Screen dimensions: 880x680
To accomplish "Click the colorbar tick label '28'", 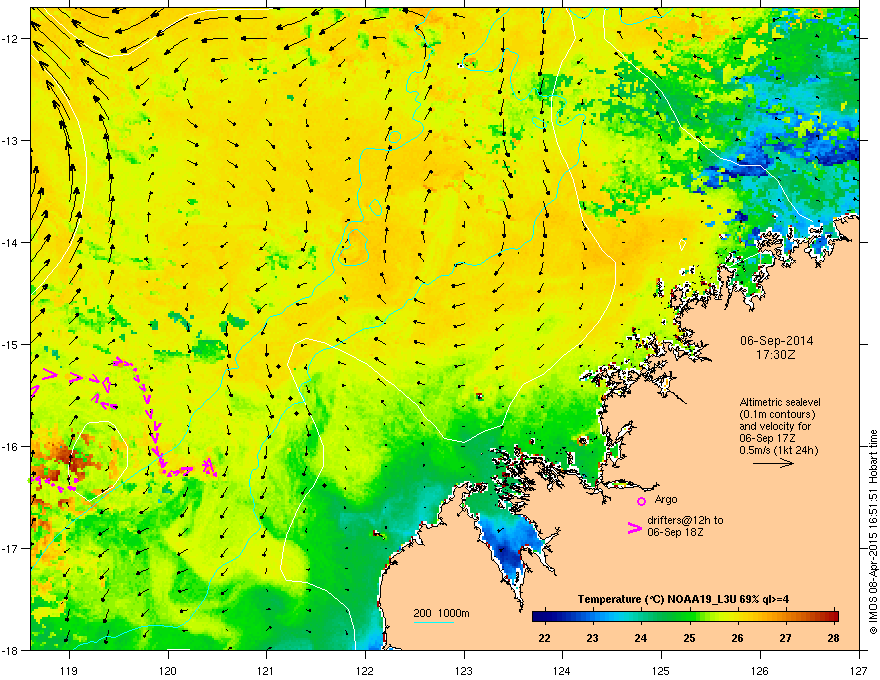I will tap(833, 638).
